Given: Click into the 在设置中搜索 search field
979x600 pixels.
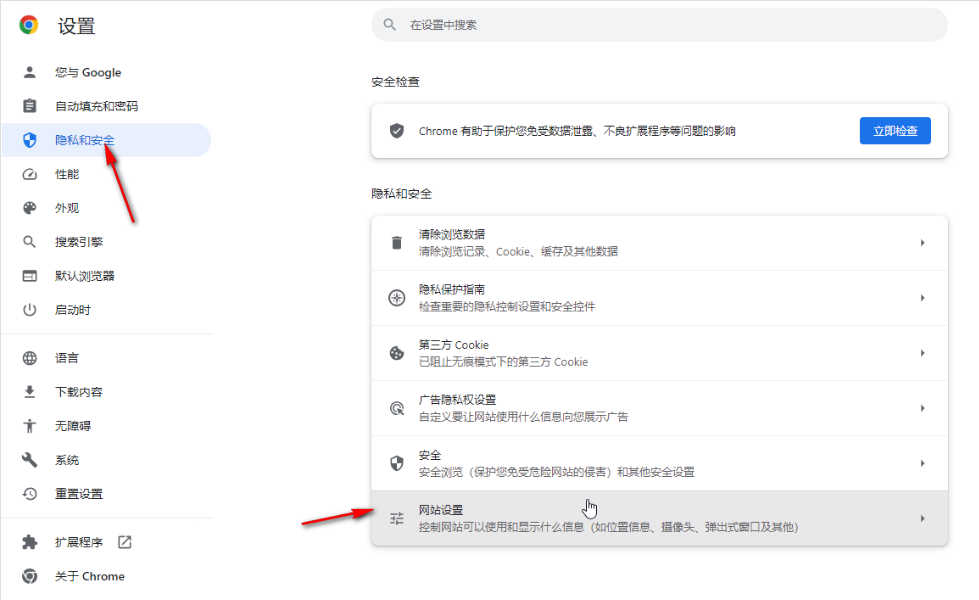Looking at the screenshot, I should [659, 25].
